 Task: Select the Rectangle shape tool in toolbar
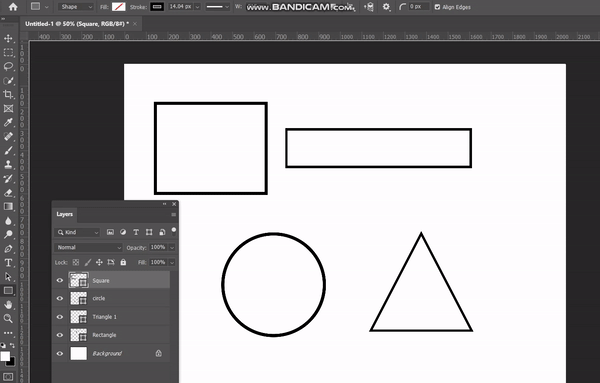click(x=8, y=290)
